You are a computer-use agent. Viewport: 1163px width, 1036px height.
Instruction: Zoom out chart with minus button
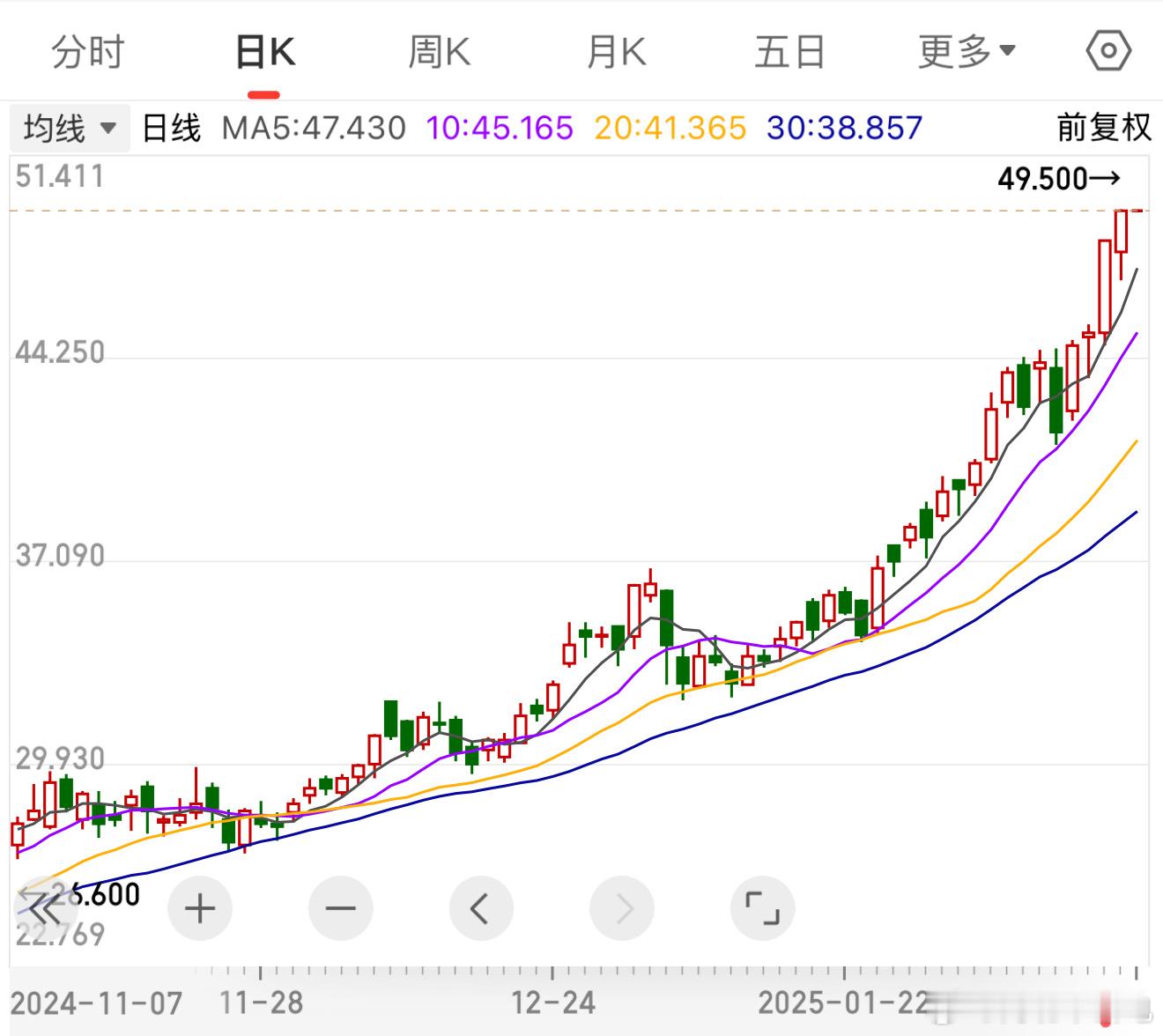(341, 908)
